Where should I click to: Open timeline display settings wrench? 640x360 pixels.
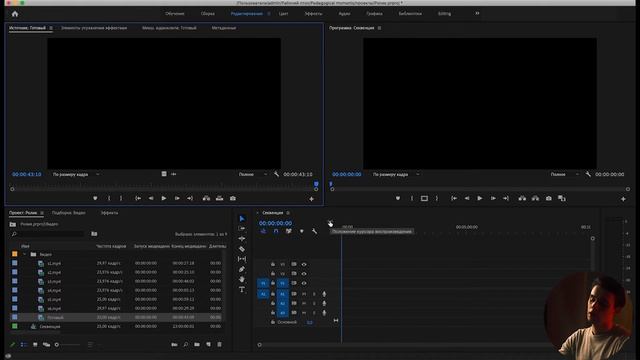(x=314, y=231)
